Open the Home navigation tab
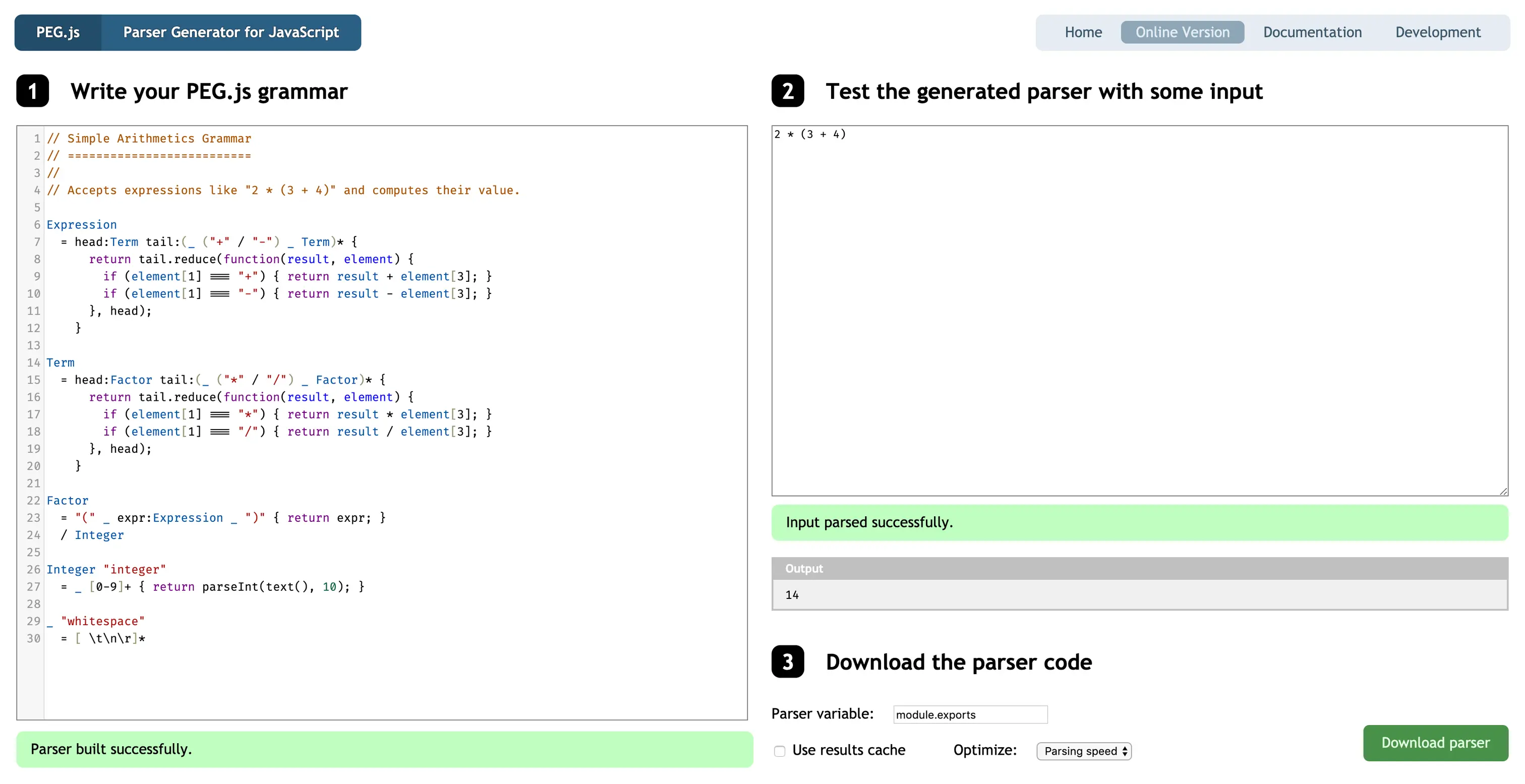 (1083, 33)
